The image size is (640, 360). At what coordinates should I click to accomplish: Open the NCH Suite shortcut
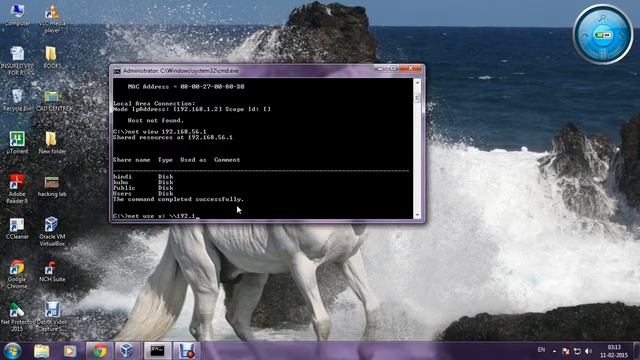(52, 271)
